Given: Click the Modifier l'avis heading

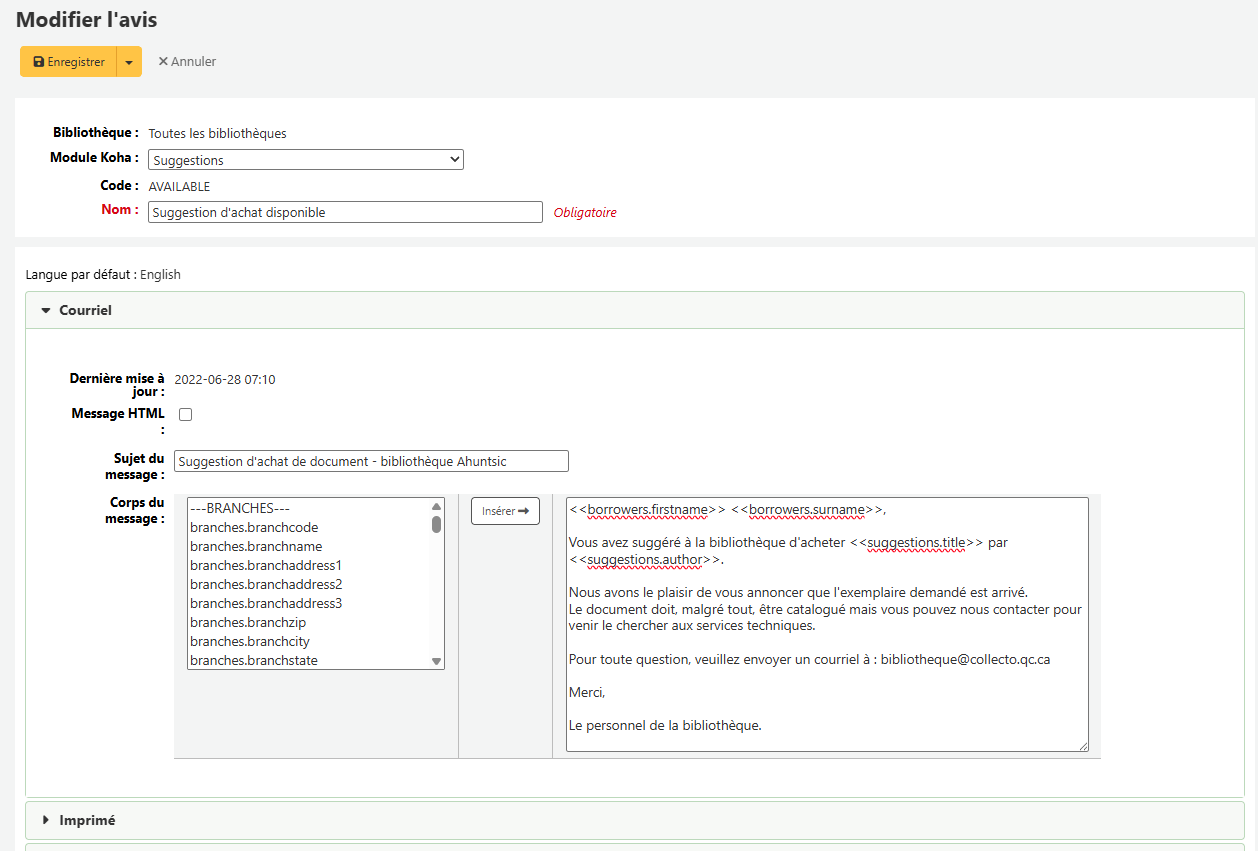Looking at the screenshot, I should (x=87, y=19).
